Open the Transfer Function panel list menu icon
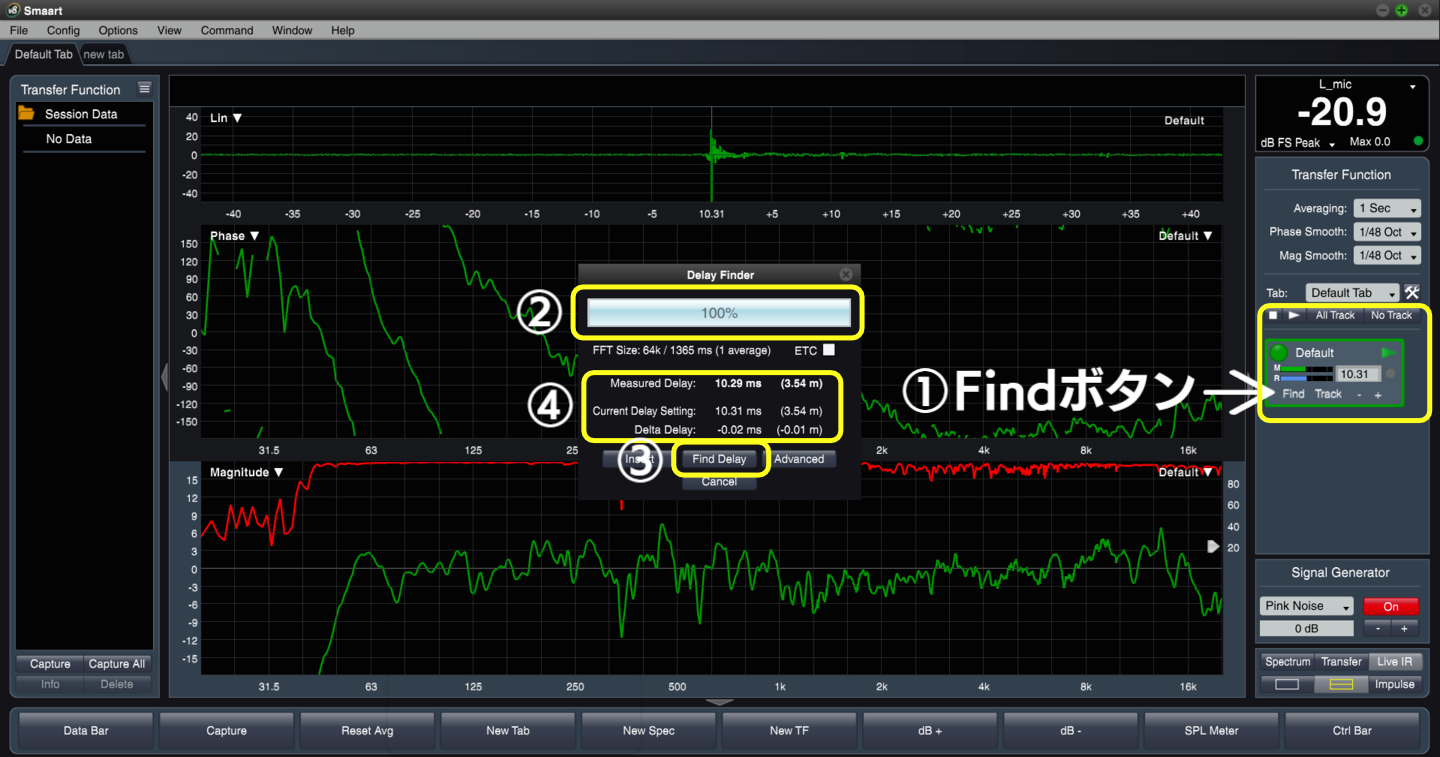This screenshot has height=757, width=1440. 144,89
